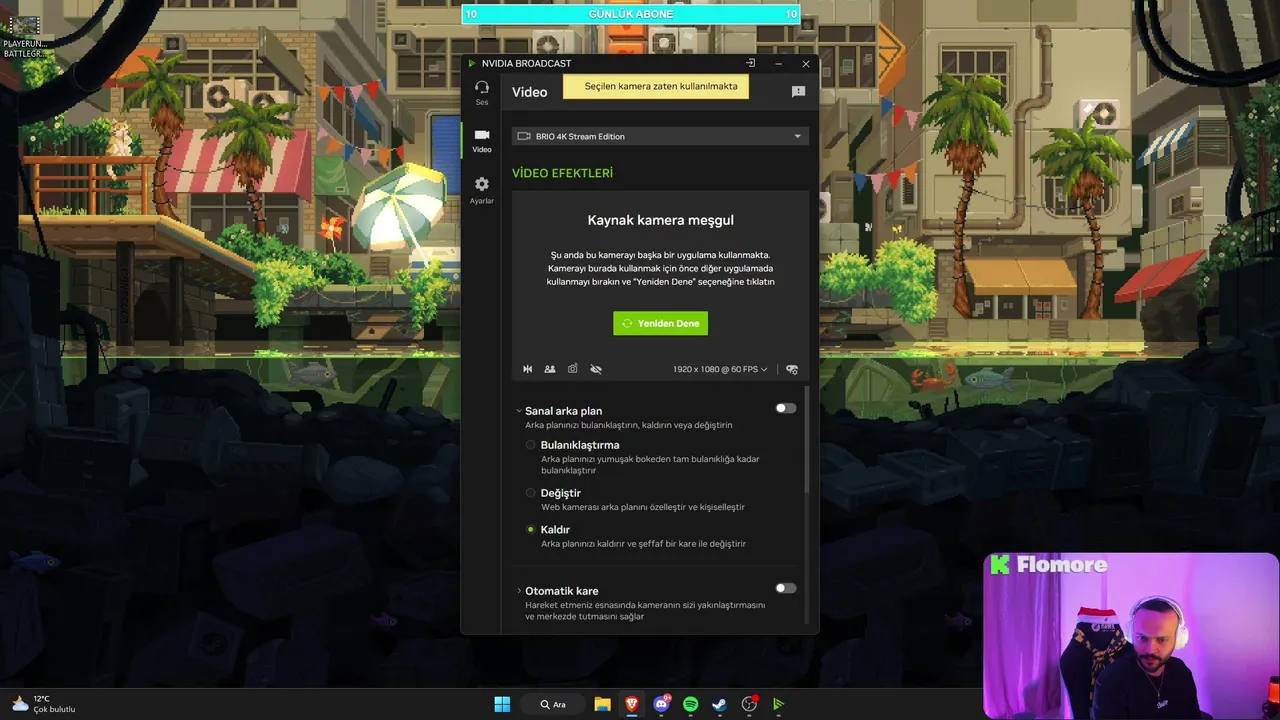Click the taskbar Ara search box
The image size is (1280, 720).
(553, 704)
